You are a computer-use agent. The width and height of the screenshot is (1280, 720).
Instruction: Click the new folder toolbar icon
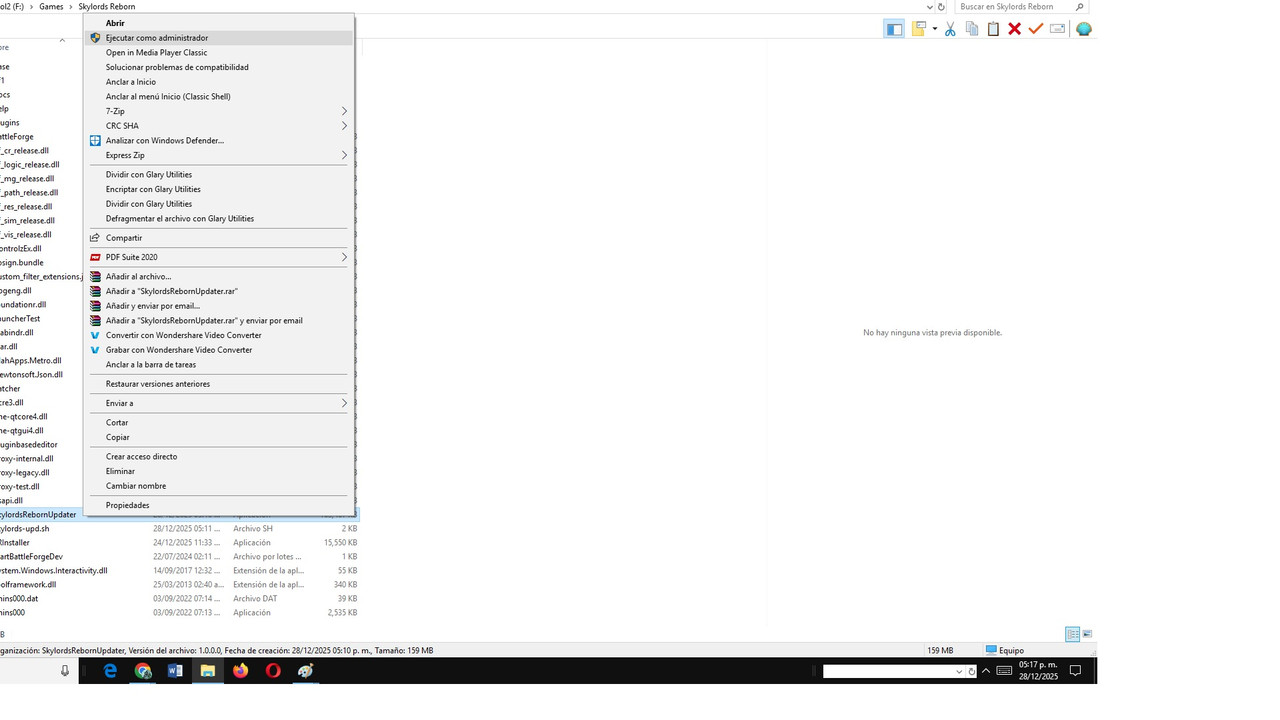pyautogui.click(x=918, y=29)
